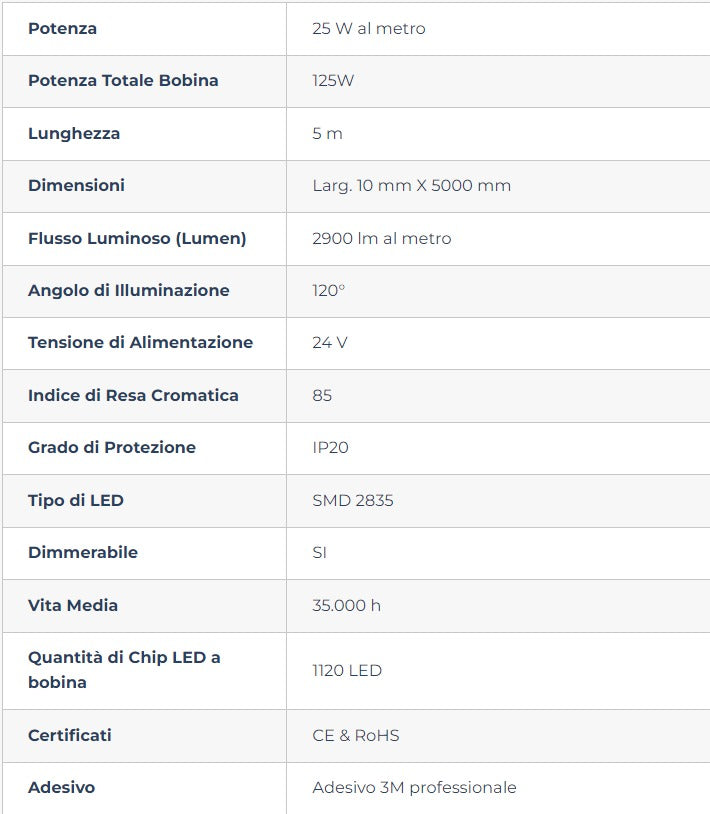
Task: Click the 1120 LED quantity value
Action: click(x=346, y=670)
